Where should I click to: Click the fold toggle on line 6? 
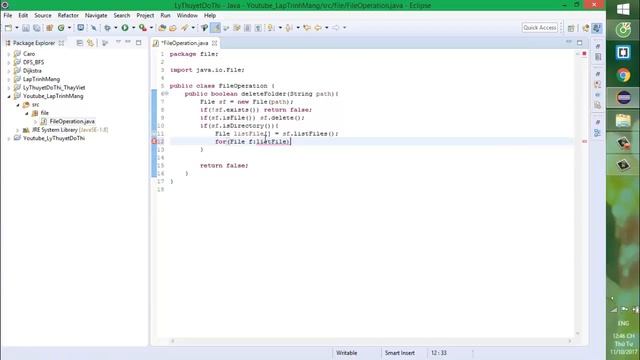pyautogui.click(x=167, y=94)
